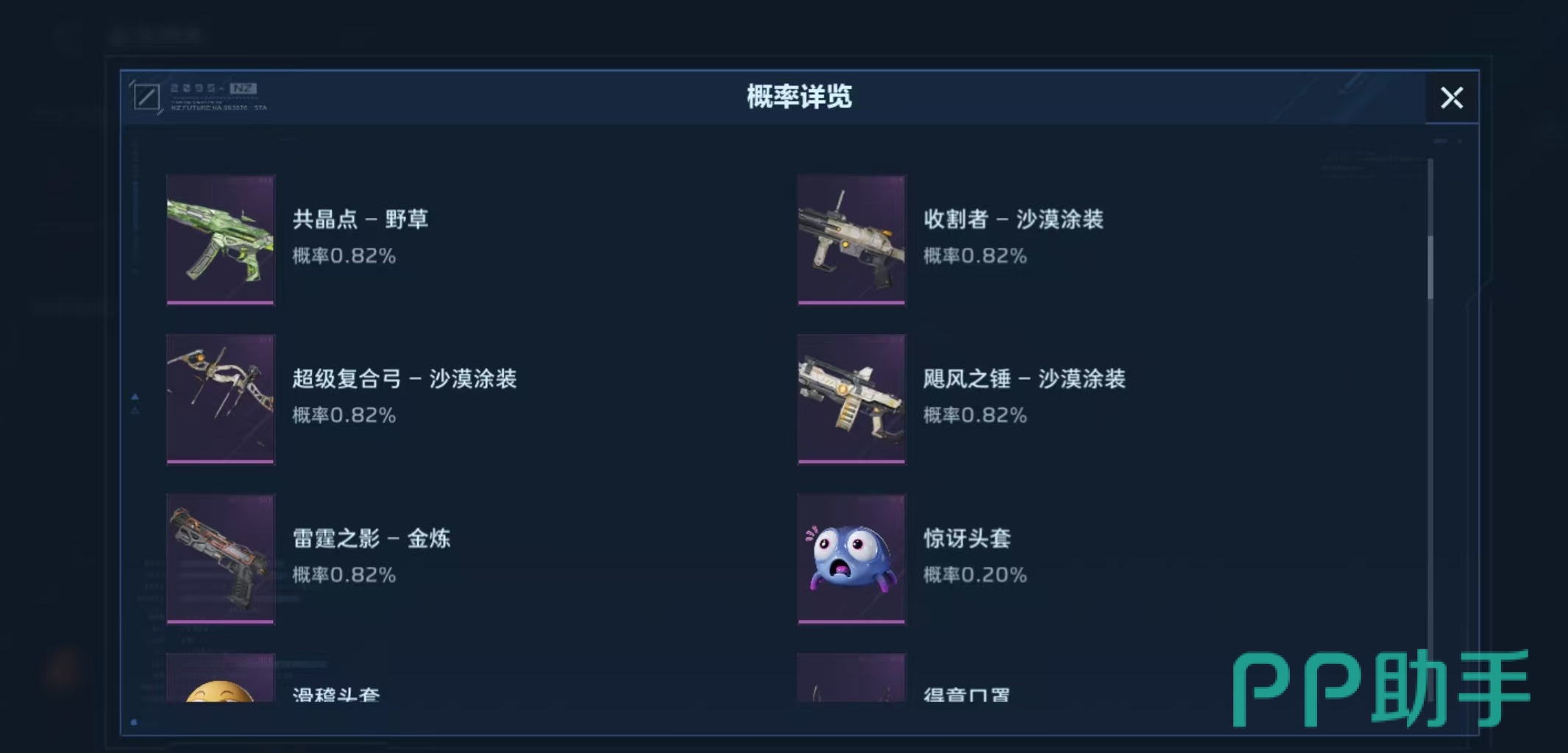Viewport: 1568px width, 753px height.
Task: Click the 概率详览 dialog title
Action: click(x=799, y=96)
